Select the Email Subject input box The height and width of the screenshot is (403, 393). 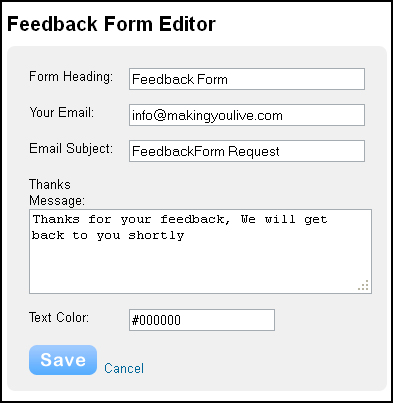tap(247, 151)
